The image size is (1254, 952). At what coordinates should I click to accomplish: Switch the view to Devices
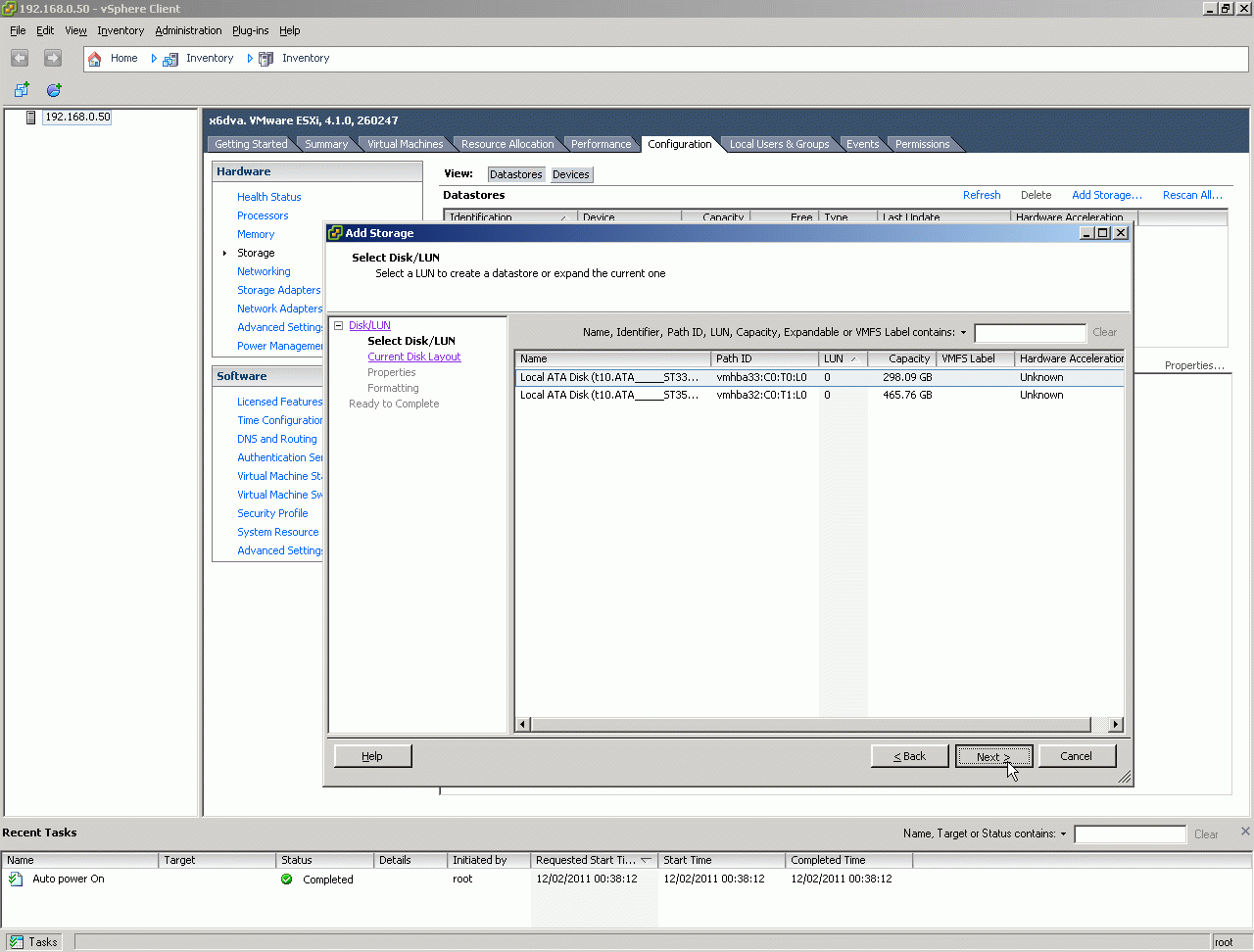(x=571, y=174)
